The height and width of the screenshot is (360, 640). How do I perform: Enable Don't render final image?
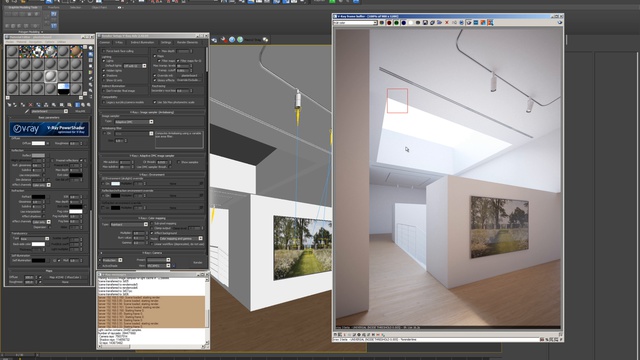coord(104,91)
